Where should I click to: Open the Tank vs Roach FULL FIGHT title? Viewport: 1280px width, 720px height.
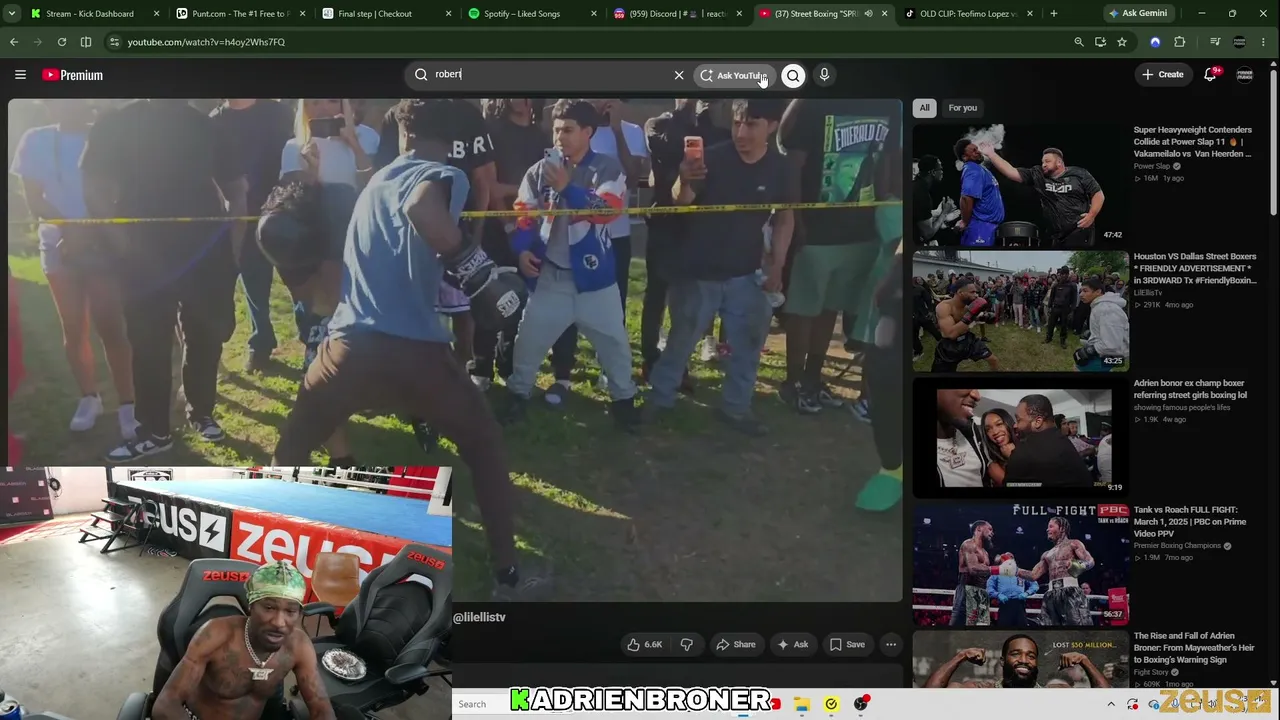click(x=1190, y=522)
